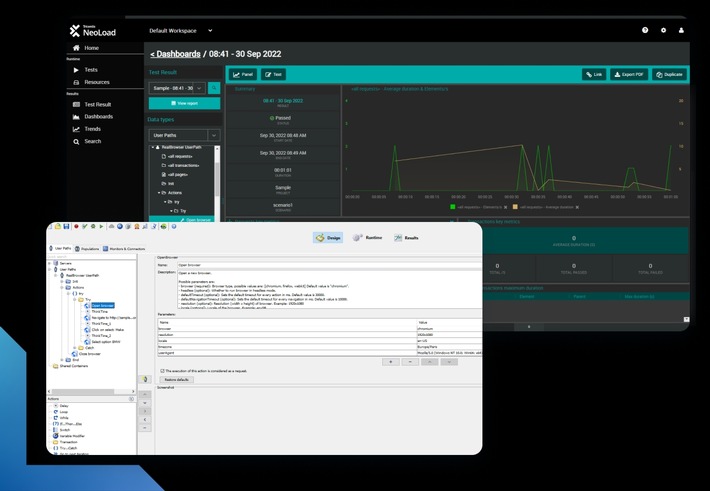Click the plus button below parameters table
The height and width of the screenshot is (491, 710).
[x=391, y=361]
